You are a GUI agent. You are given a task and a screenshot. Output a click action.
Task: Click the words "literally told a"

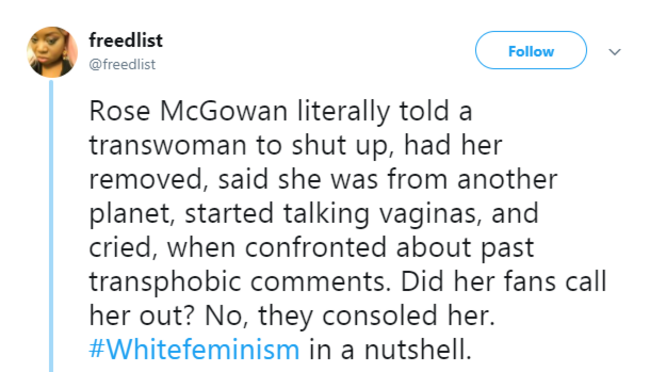(x=385, y=112)
